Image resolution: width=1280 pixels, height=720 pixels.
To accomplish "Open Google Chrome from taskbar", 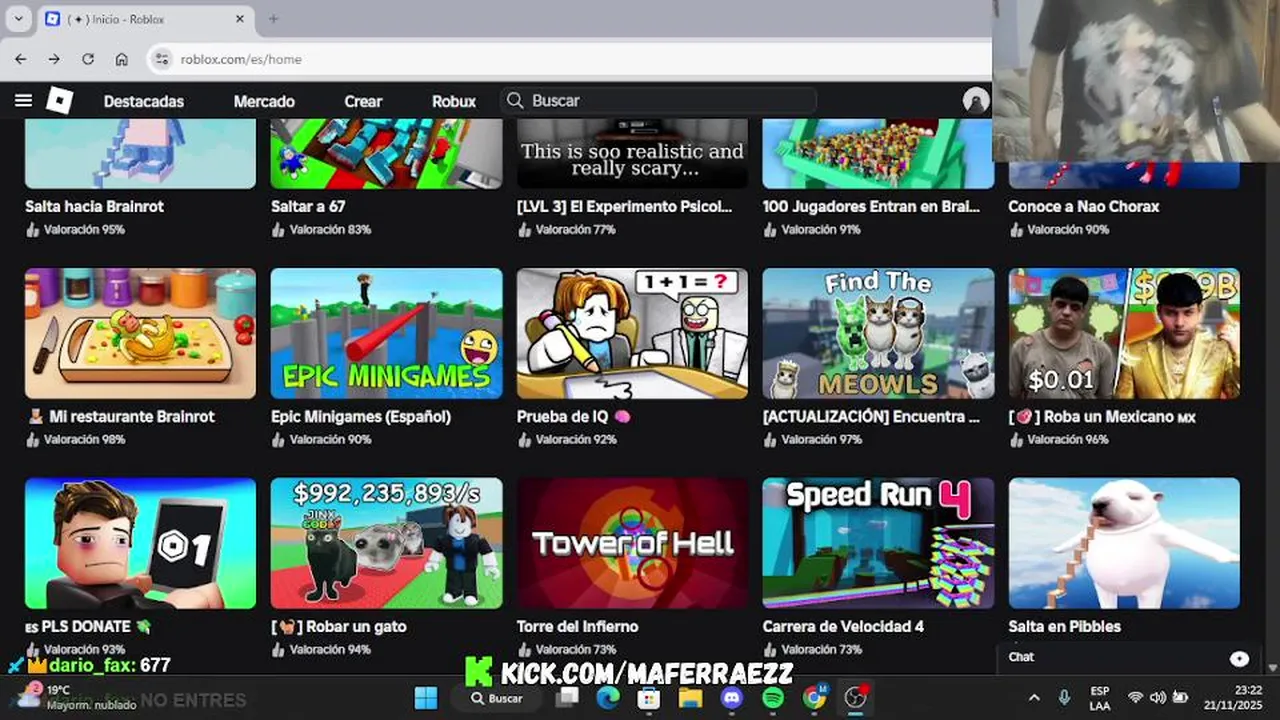I will point(815,698).
